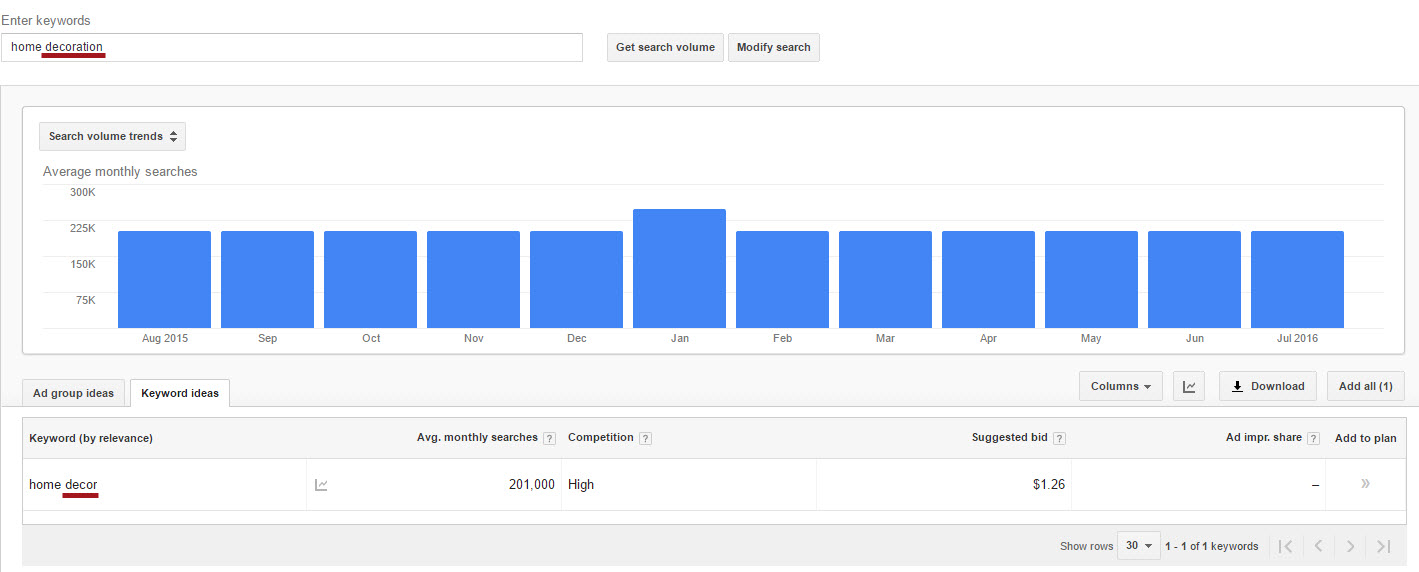The height and width of the screenshot is (572, 1419).
Task: Switch to Ad group ideas tab
Action: [x=74, y=393]
